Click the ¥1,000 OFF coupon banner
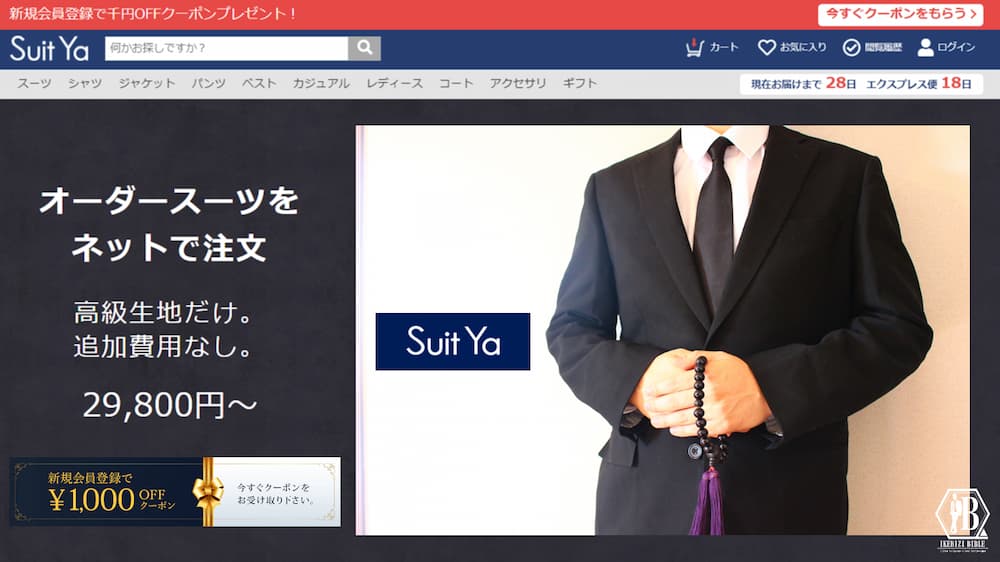1000x562 pixels. click(x=175, y=492)
